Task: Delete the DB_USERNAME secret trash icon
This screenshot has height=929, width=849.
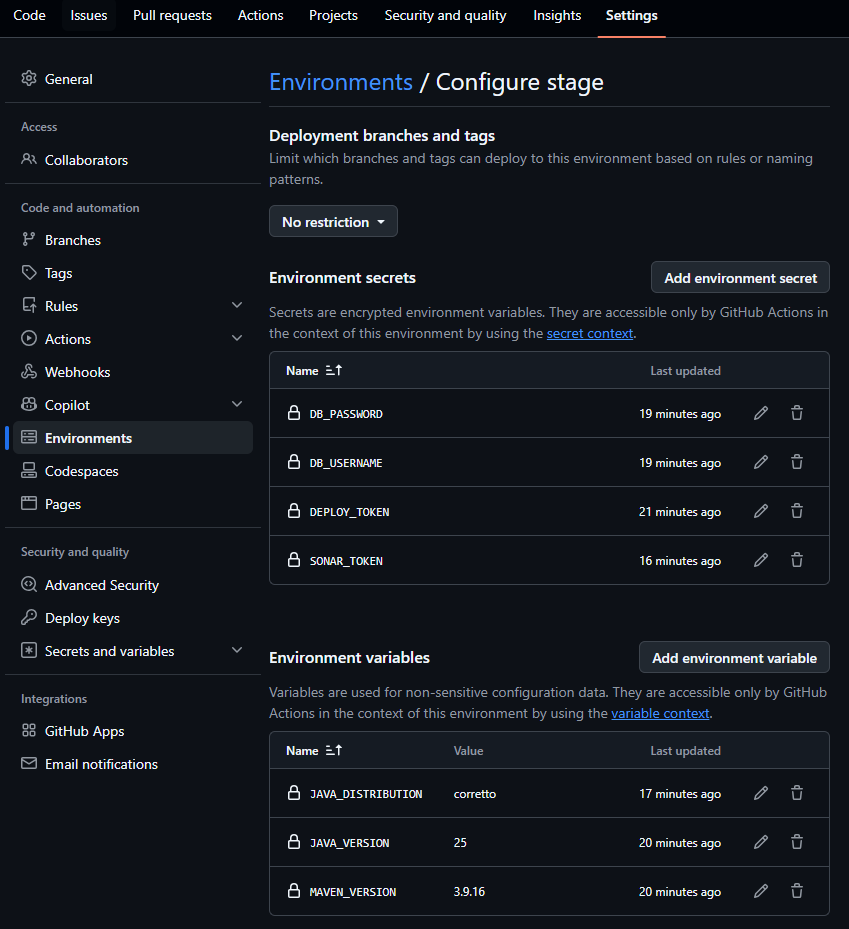Action: [797, 462]
